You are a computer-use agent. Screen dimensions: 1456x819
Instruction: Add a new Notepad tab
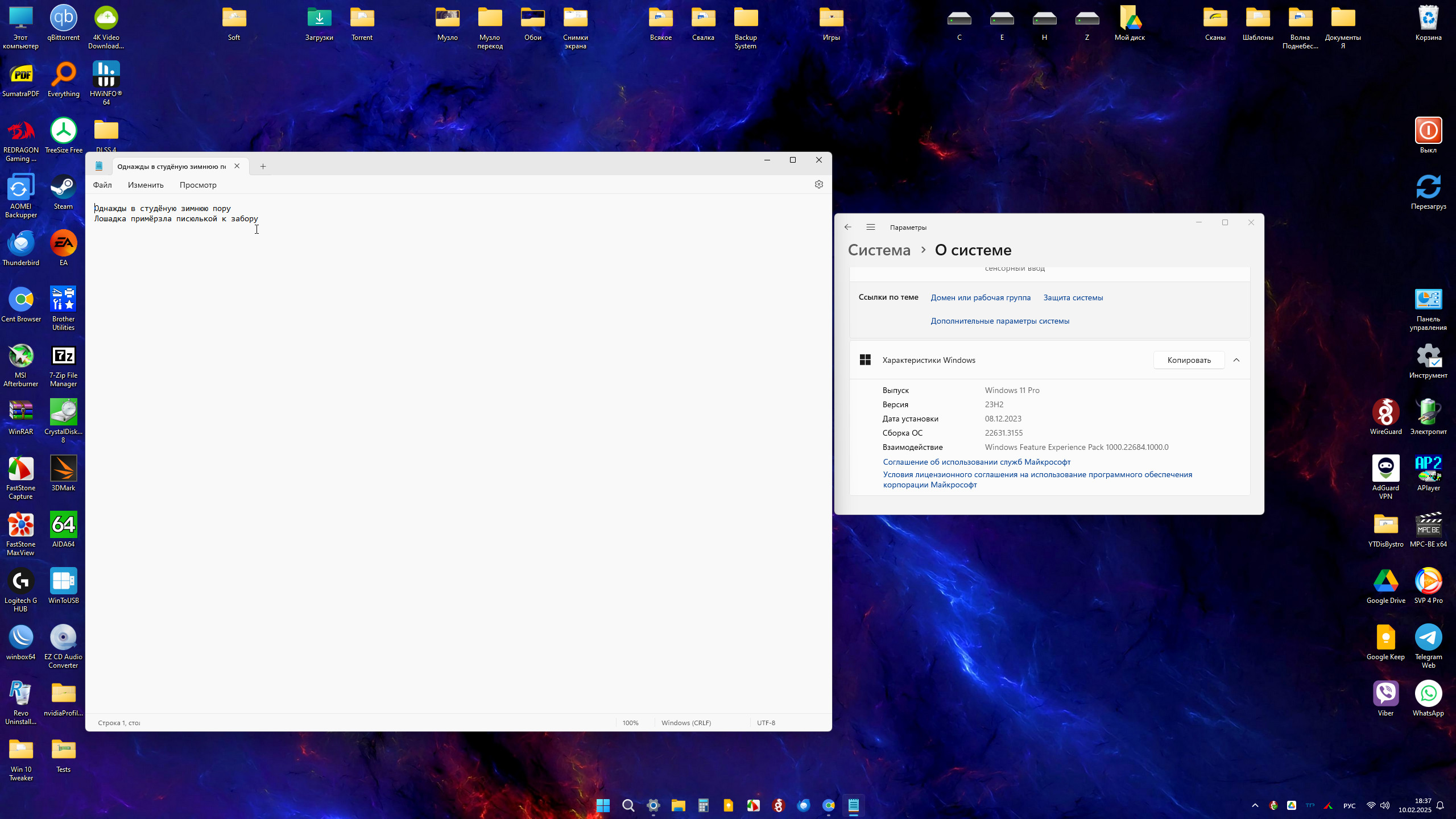[263, 167]
